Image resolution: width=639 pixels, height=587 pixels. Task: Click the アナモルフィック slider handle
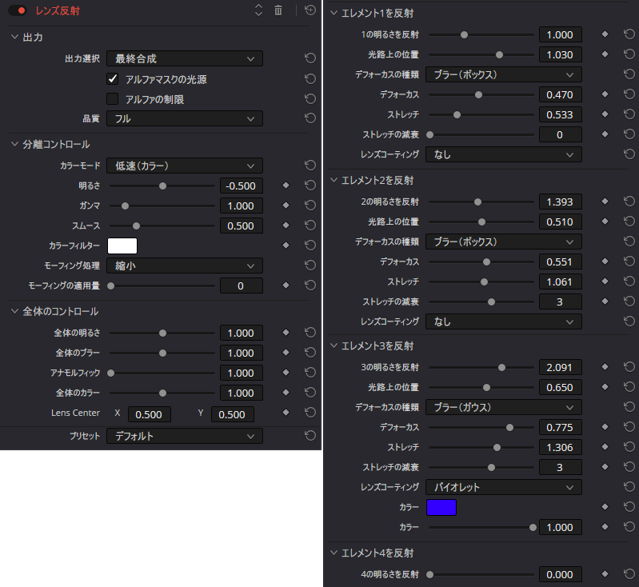click(111, 373)
